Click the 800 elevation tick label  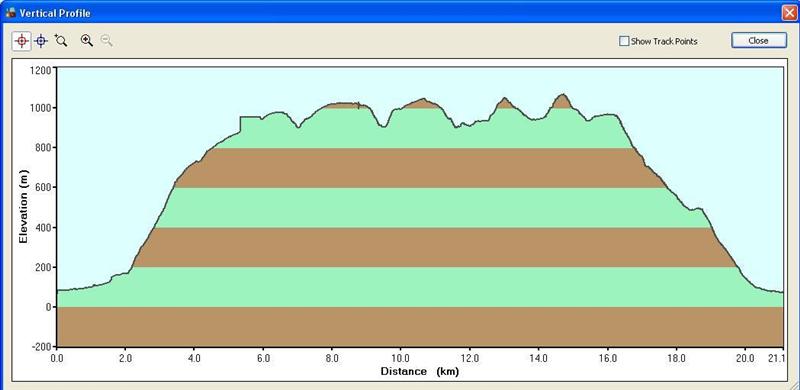point(43,148)
